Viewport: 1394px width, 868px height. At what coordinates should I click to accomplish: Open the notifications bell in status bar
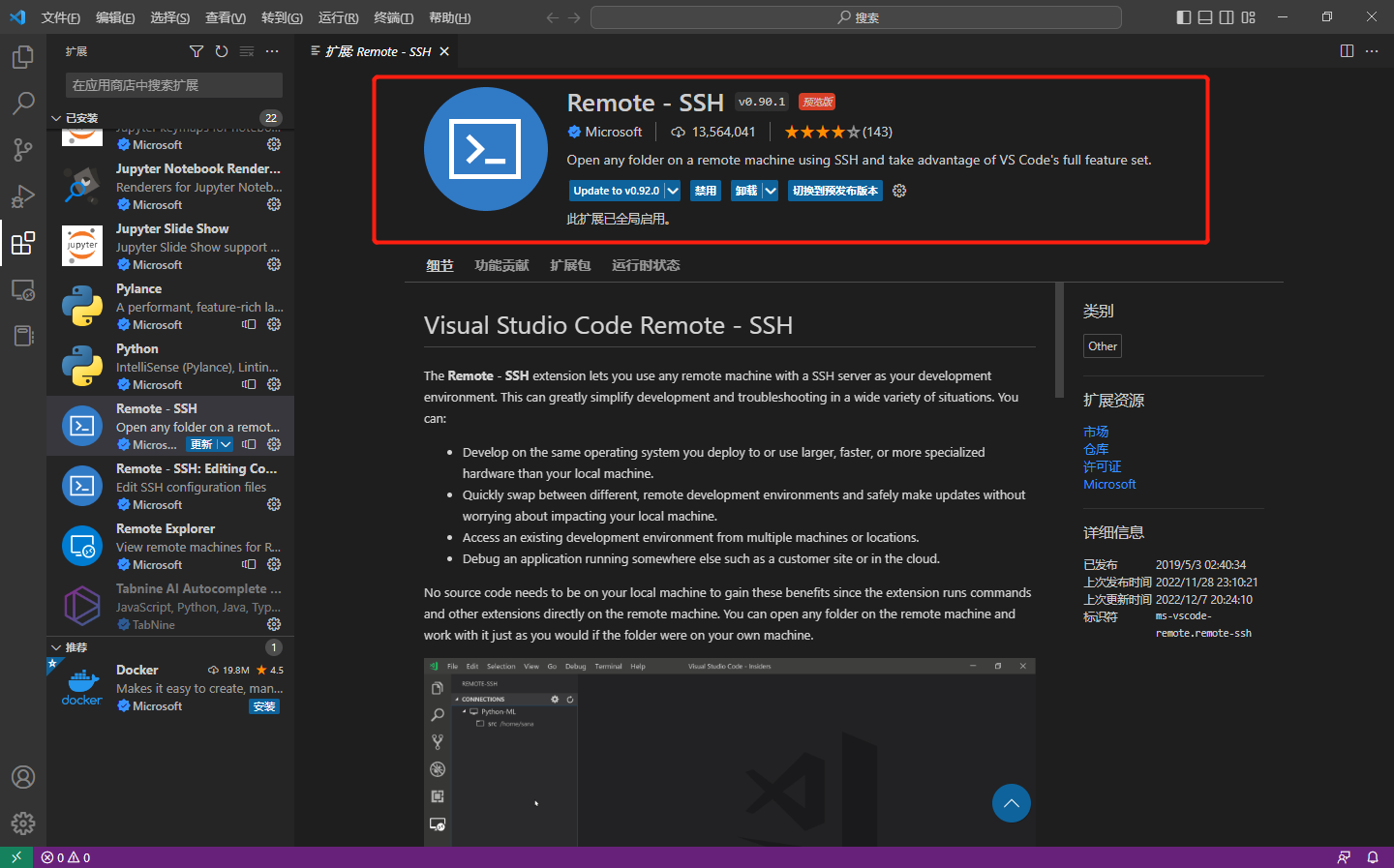[1372, 857]
